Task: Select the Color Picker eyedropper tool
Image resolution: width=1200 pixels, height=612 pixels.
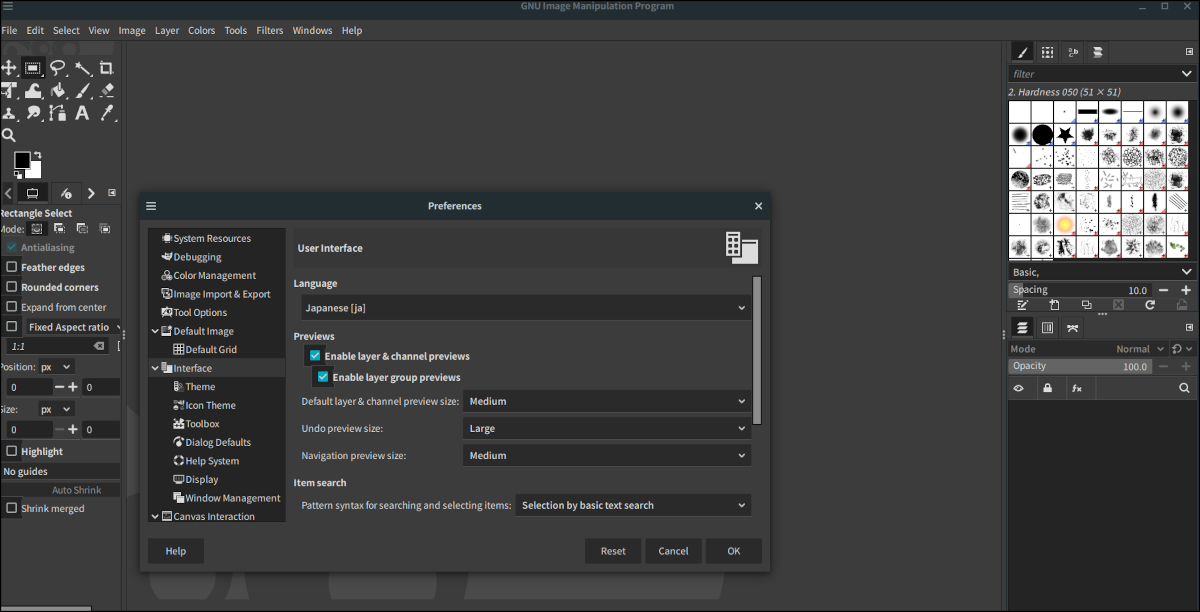Action: 106,113
